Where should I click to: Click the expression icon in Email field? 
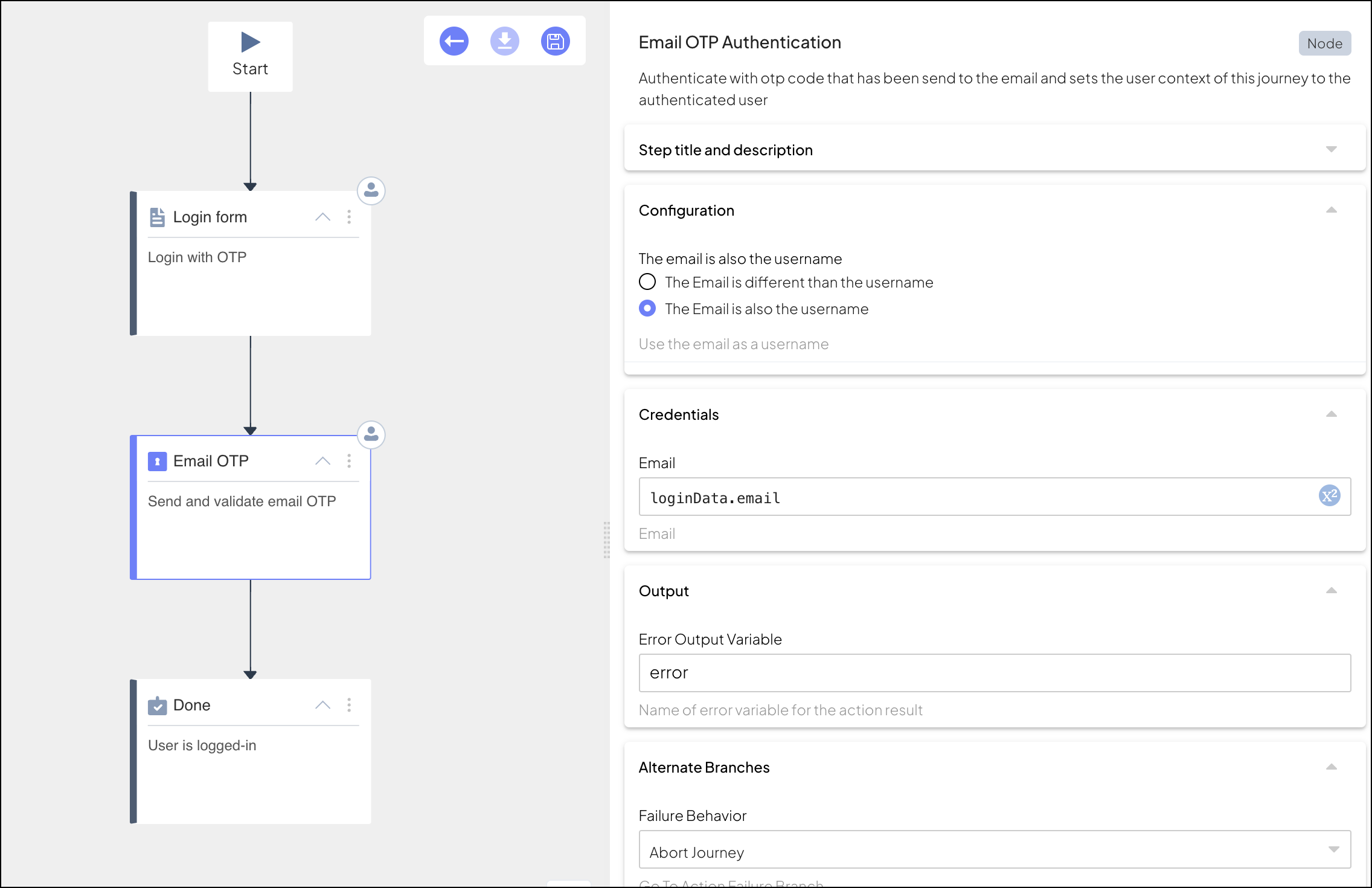coord(1329,497)
